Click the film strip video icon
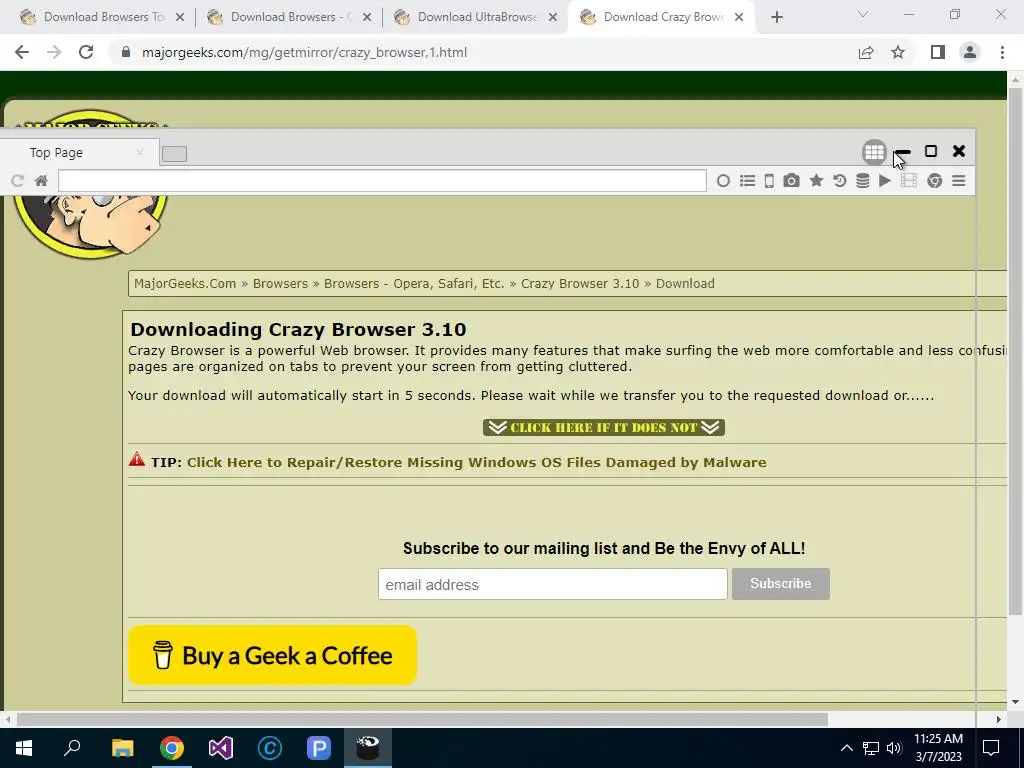Viewport: 1024px width, 768px height. [x=908, y=181]
